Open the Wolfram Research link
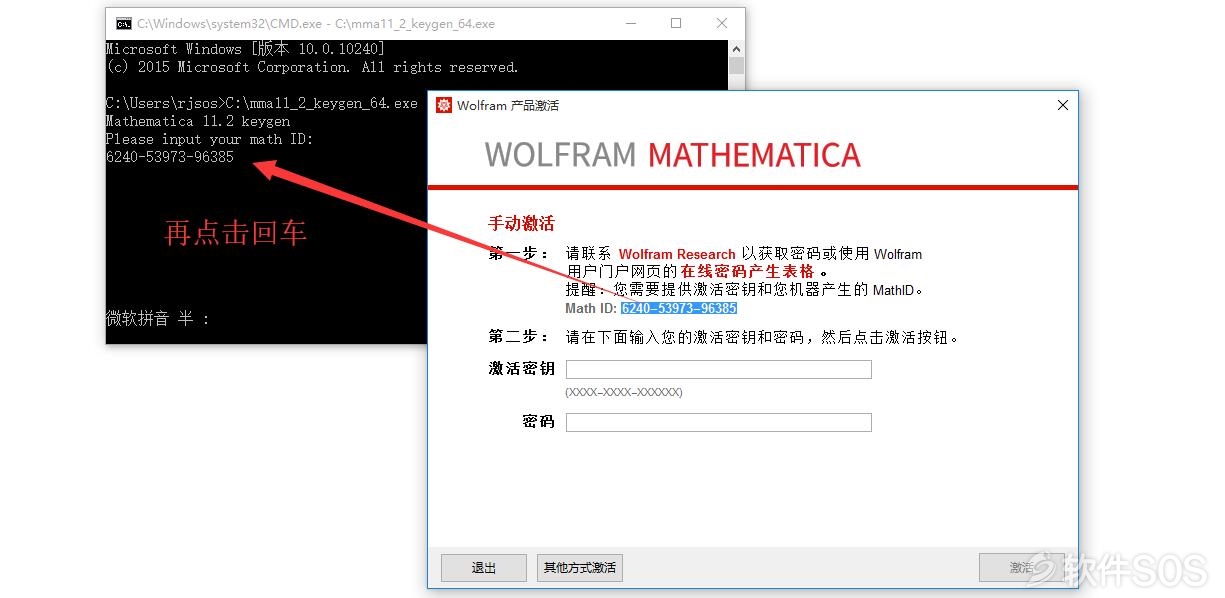Image resolution: width=1225 pixels, height=598 pixels. tap(677, 254)
